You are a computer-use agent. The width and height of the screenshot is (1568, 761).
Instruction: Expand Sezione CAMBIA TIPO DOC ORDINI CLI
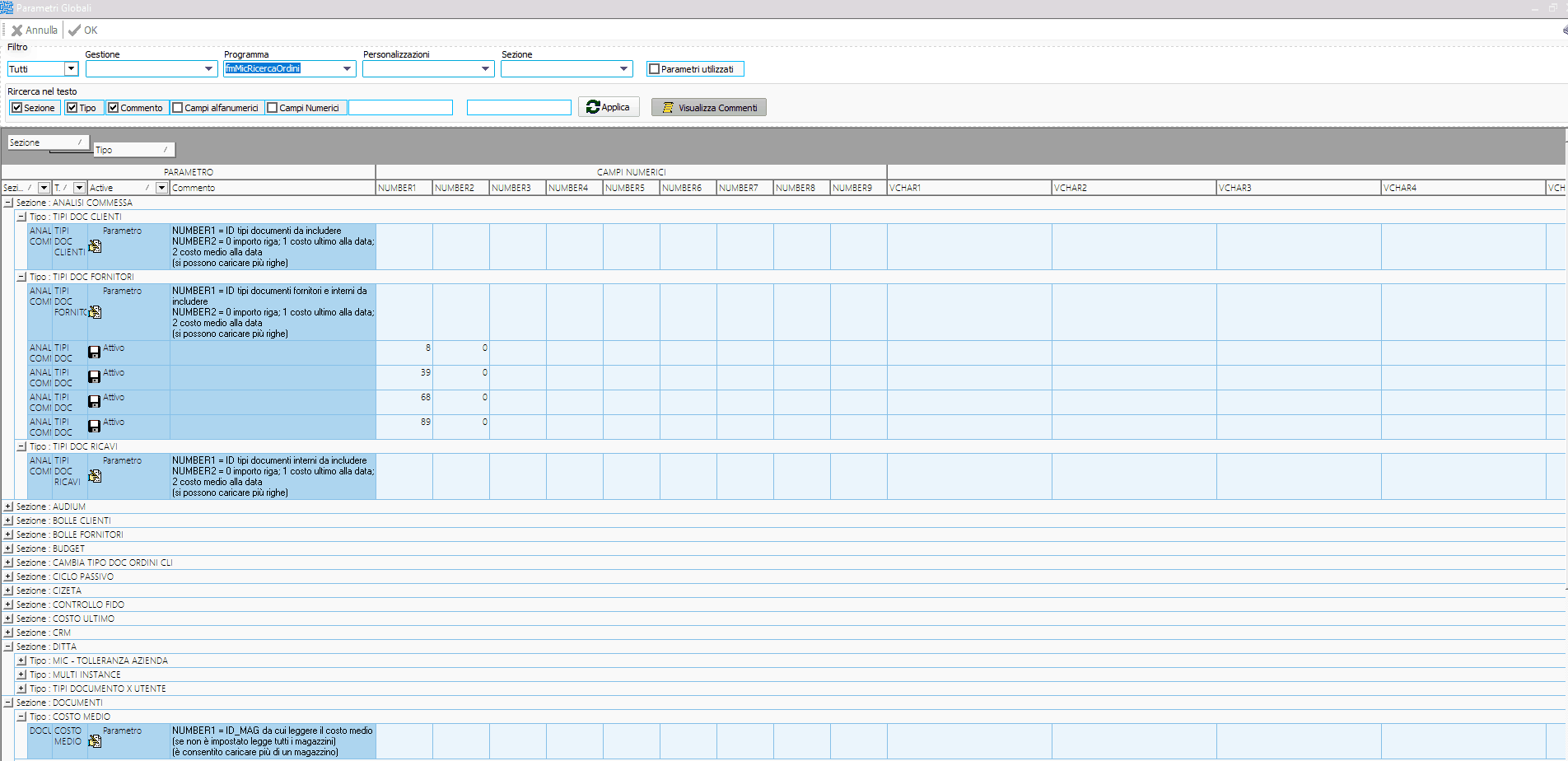tap(8, 563)
